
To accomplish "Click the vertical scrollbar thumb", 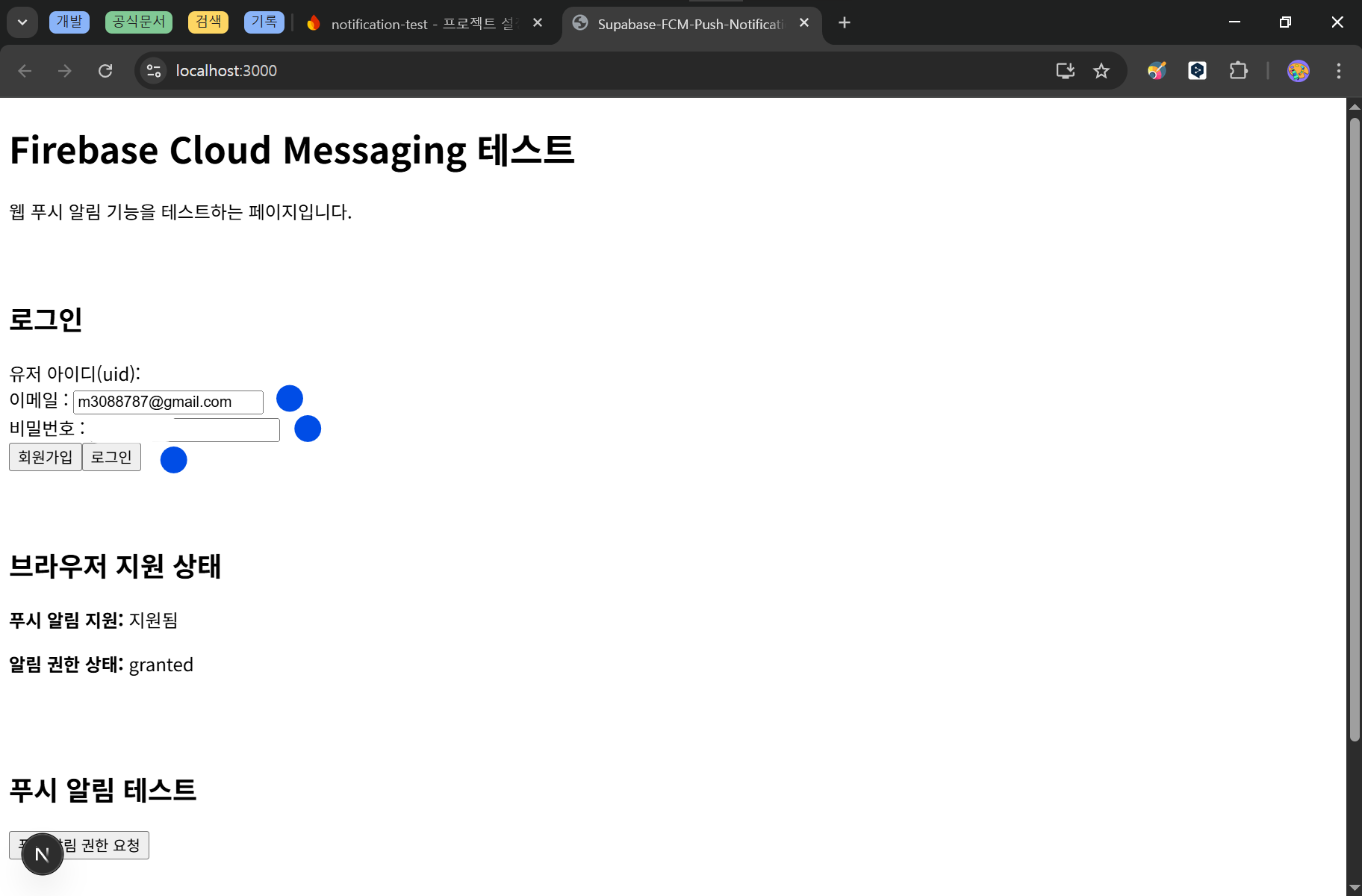I will pos(1355,429).
